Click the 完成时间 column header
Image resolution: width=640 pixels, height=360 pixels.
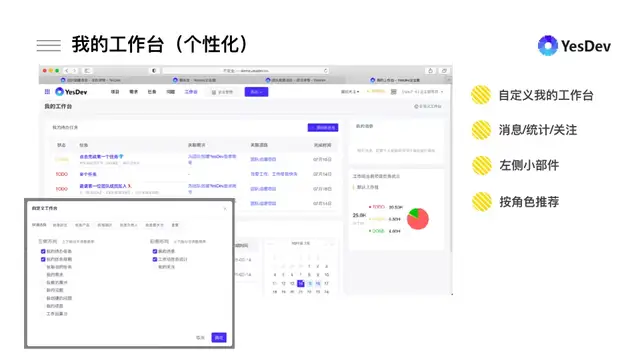click(x=322, y=145)
